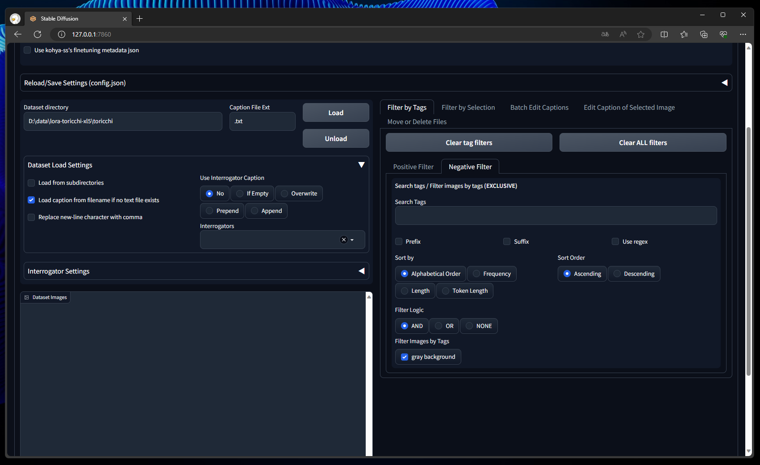Click into the Search Tags input field
This screenshot has width=760, height=465.
pos(555,216)
